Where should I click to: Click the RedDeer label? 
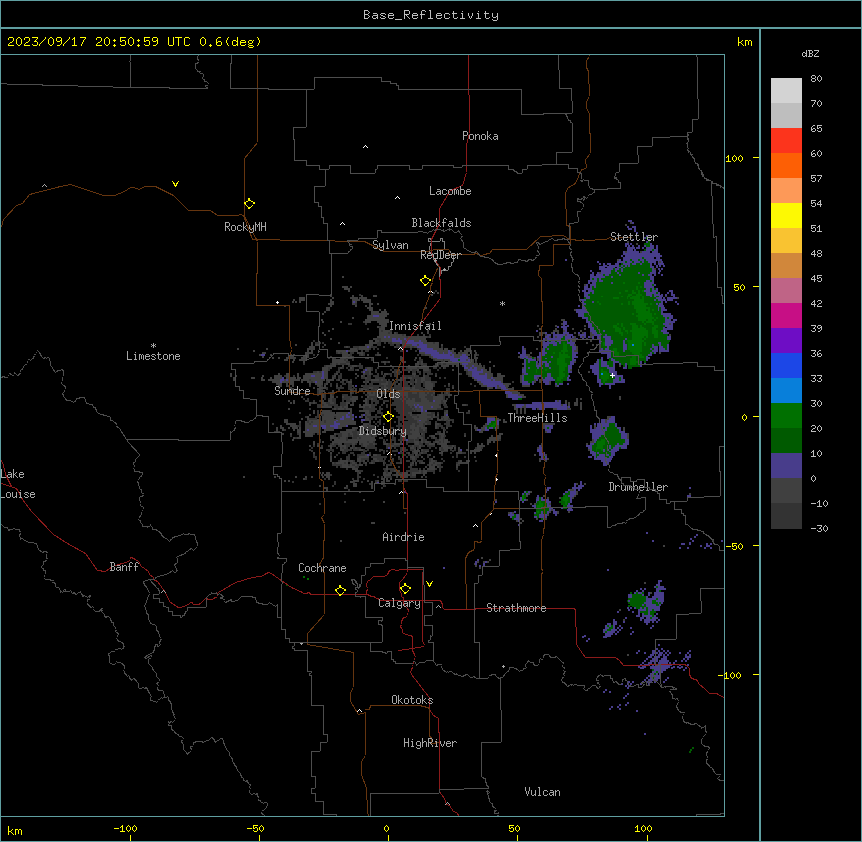coord(440,255)
